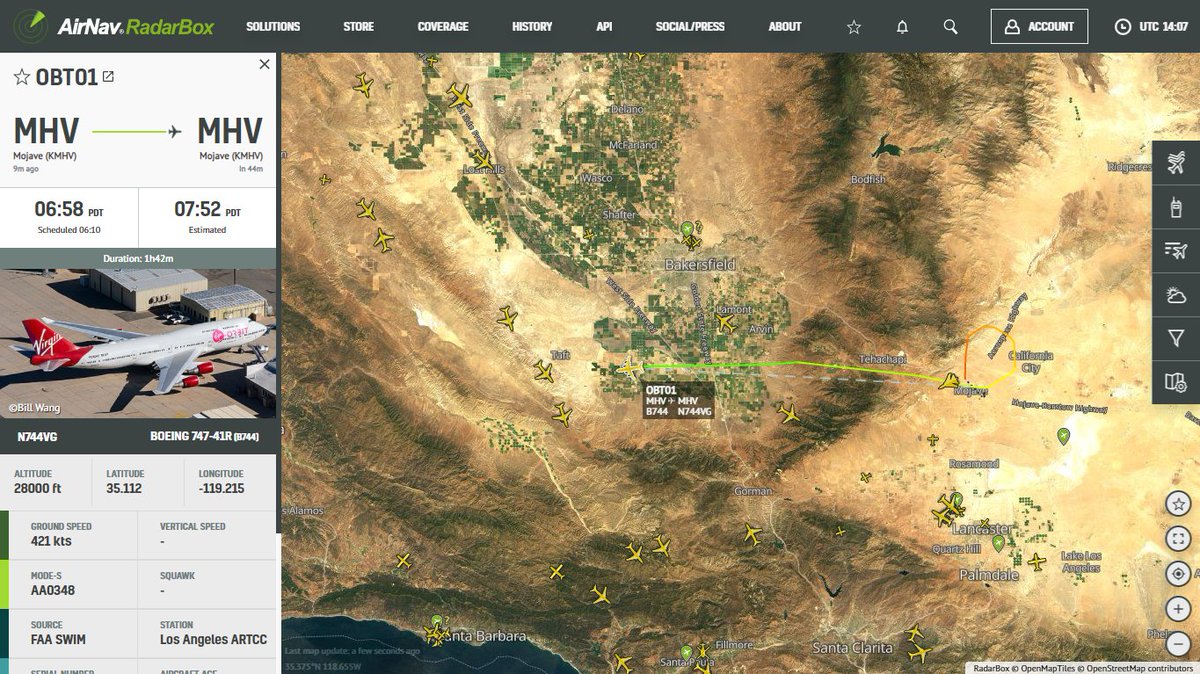
Task: Click arrival airport MHV in 44m
Action: [230, 143]
